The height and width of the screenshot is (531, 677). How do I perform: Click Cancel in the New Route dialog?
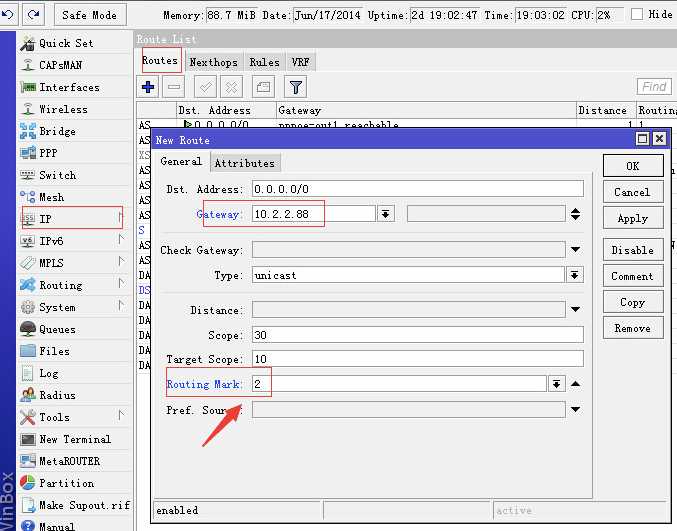pyautogui.click(x=633, y=192)
